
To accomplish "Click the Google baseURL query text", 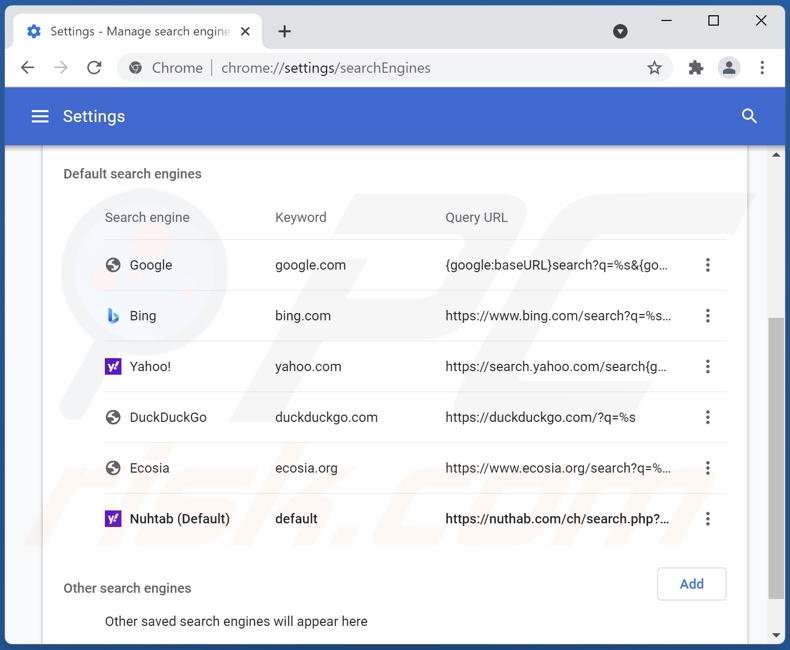I will [x=556, y=265].
